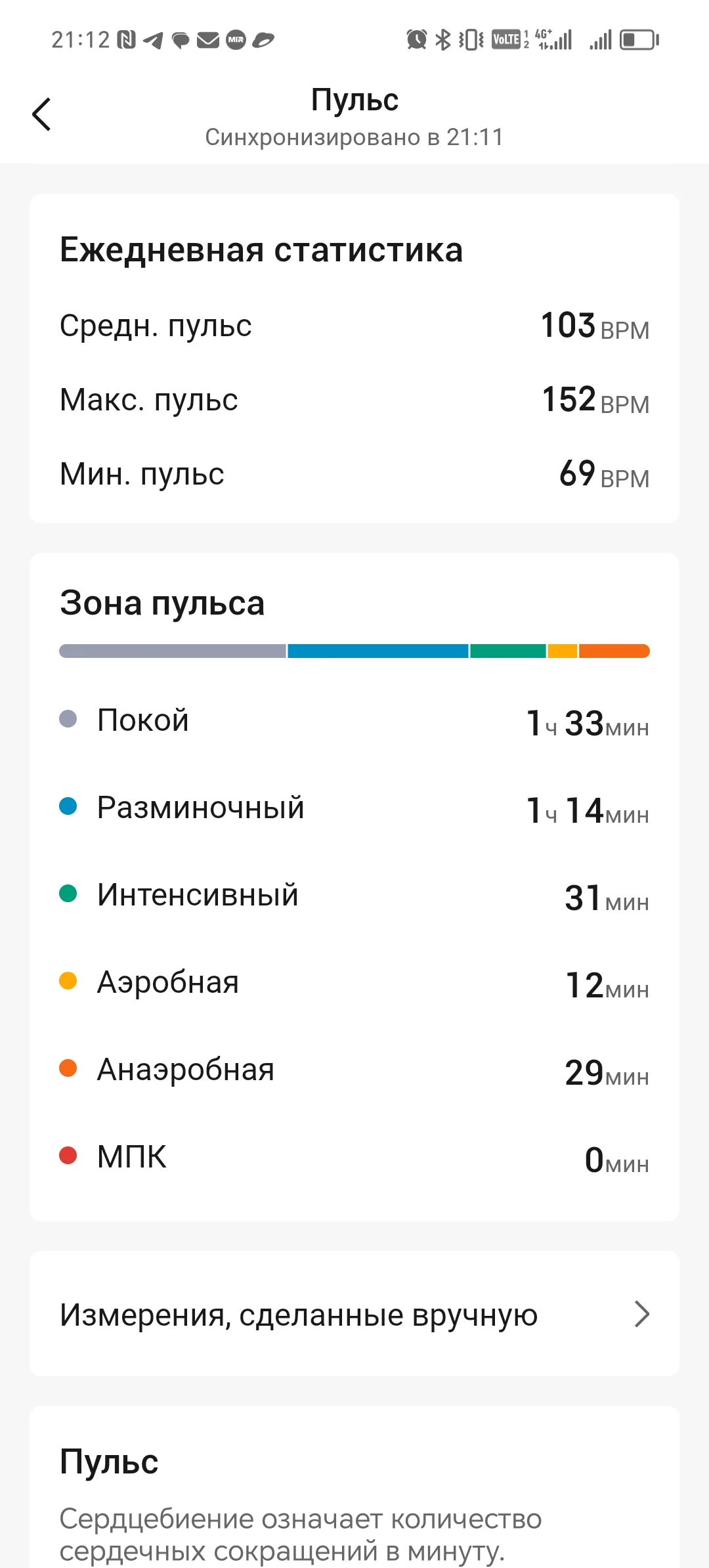
Task: Tap the Аэробная zone row
Action: (x=354, y=982)
